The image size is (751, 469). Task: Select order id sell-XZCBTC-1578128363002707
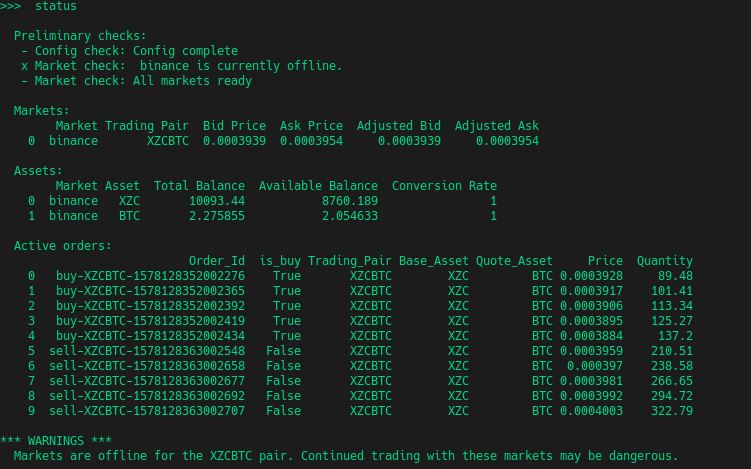point(147,411)
